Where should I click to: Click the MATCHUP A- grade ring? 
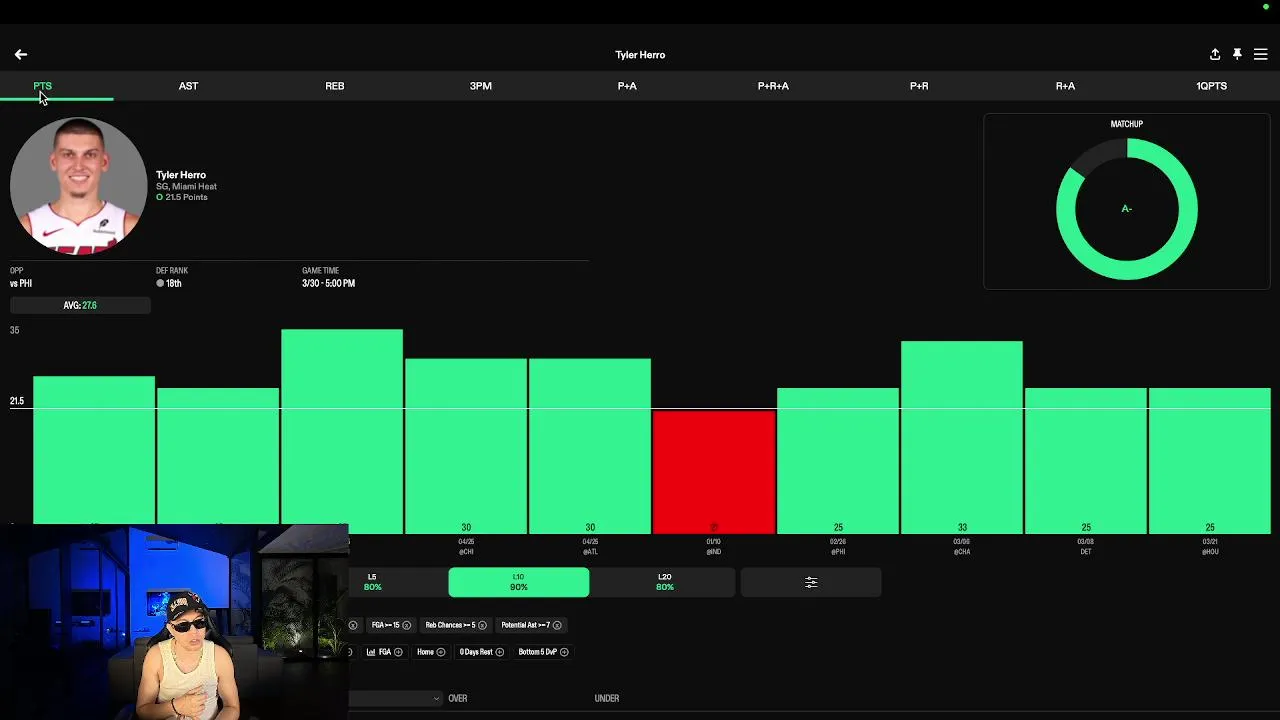(x=1127, y=209)
